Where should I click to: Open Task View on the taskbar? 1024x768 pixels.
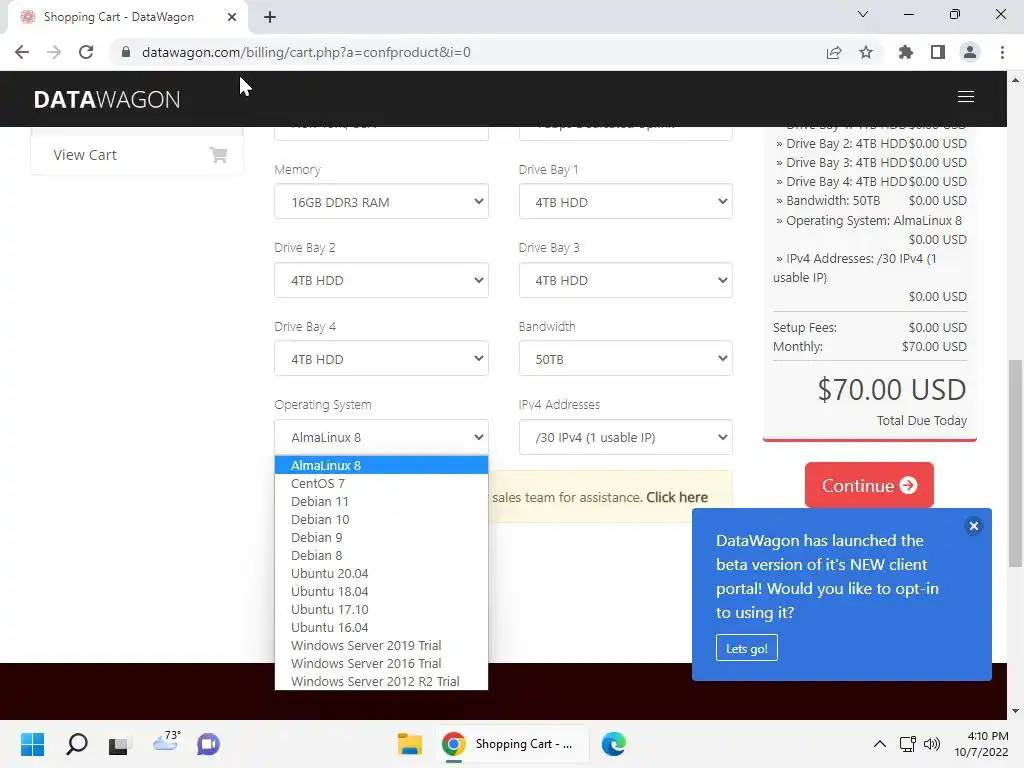tap(118, 744)
